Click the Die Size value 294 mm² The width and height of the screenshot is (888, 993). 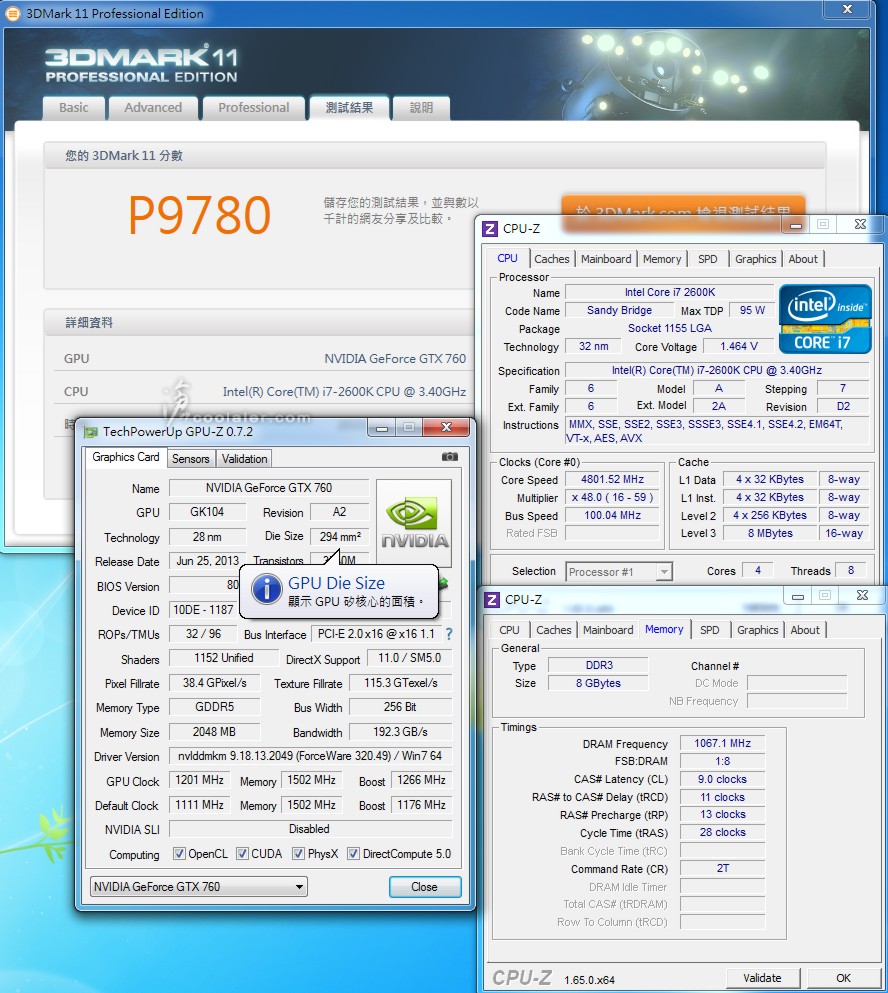339,536
